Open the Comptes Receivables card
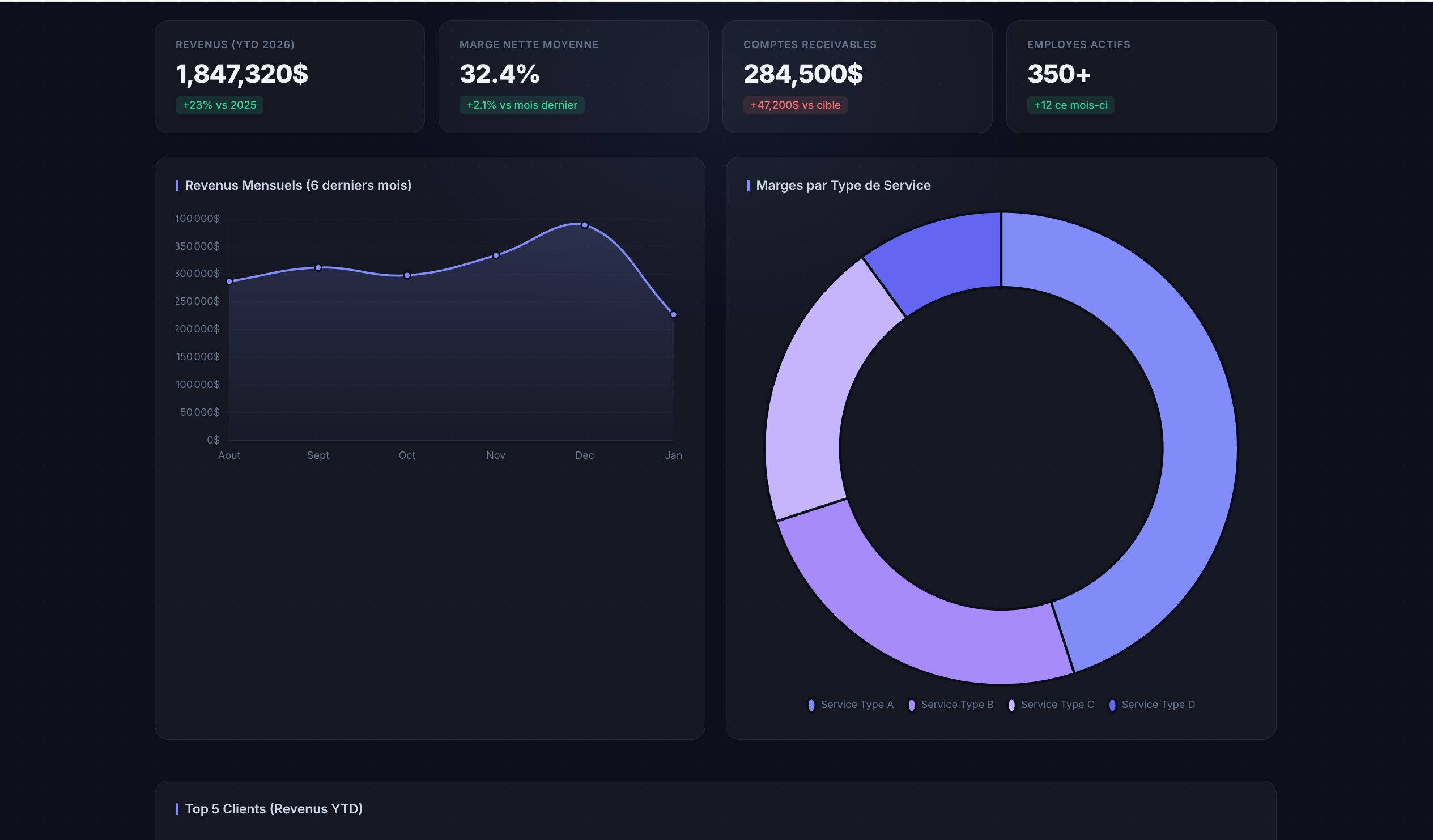The height and width of the screenshot is (840, 1433). [857, 76]
